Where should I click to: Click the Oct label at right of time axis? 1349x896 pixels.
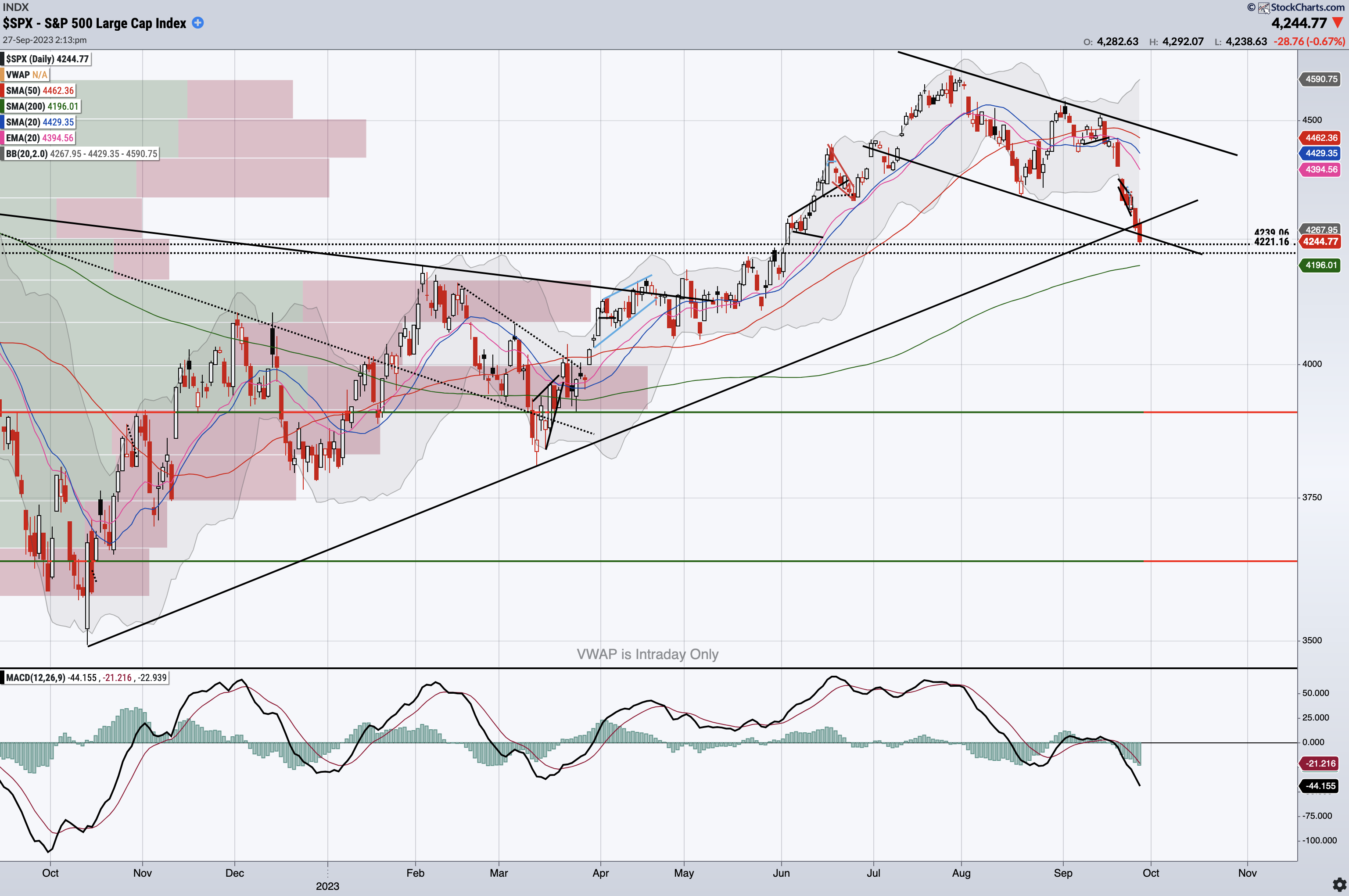1151,873
